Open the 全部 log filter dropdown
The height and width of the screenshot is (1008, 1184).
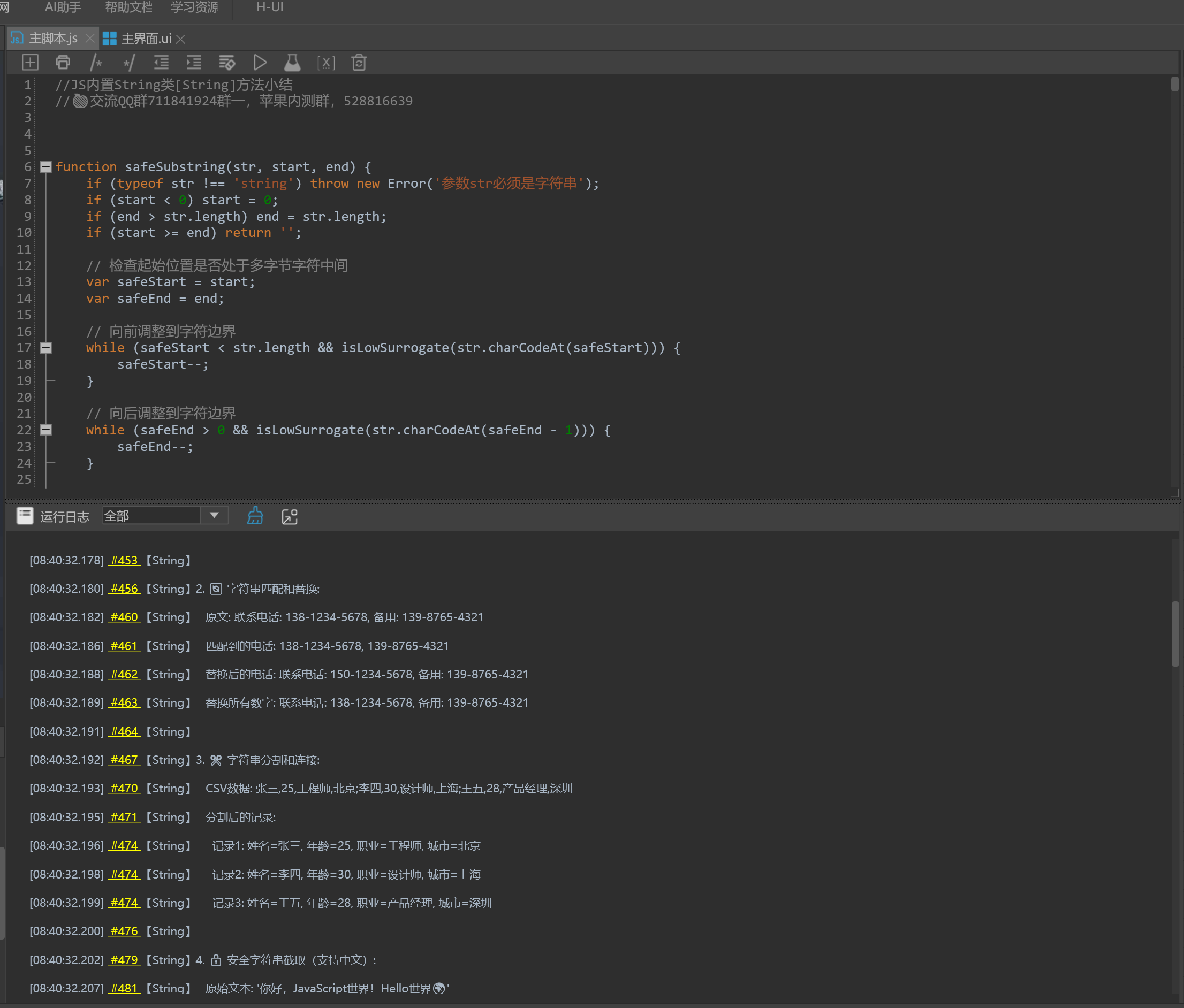click(214, 516)
